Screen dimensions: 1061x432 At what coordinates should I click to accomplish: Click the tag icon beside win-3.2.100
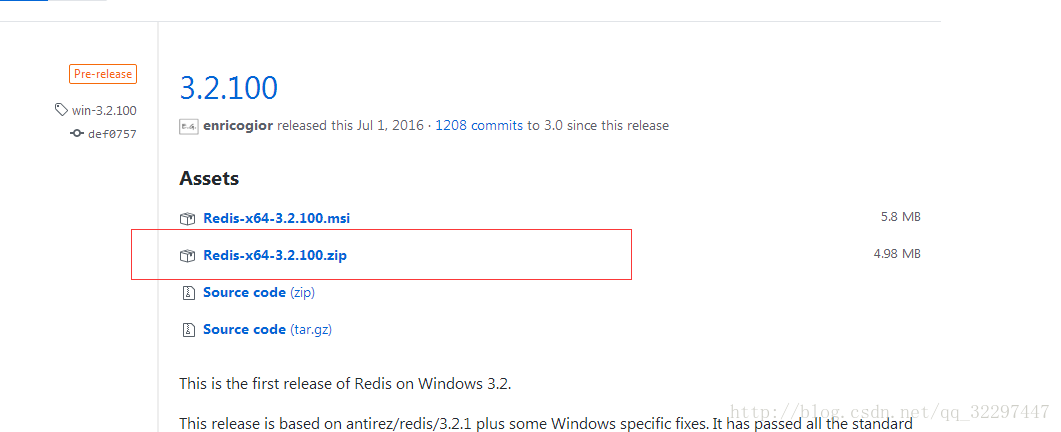tap(62, 110)
